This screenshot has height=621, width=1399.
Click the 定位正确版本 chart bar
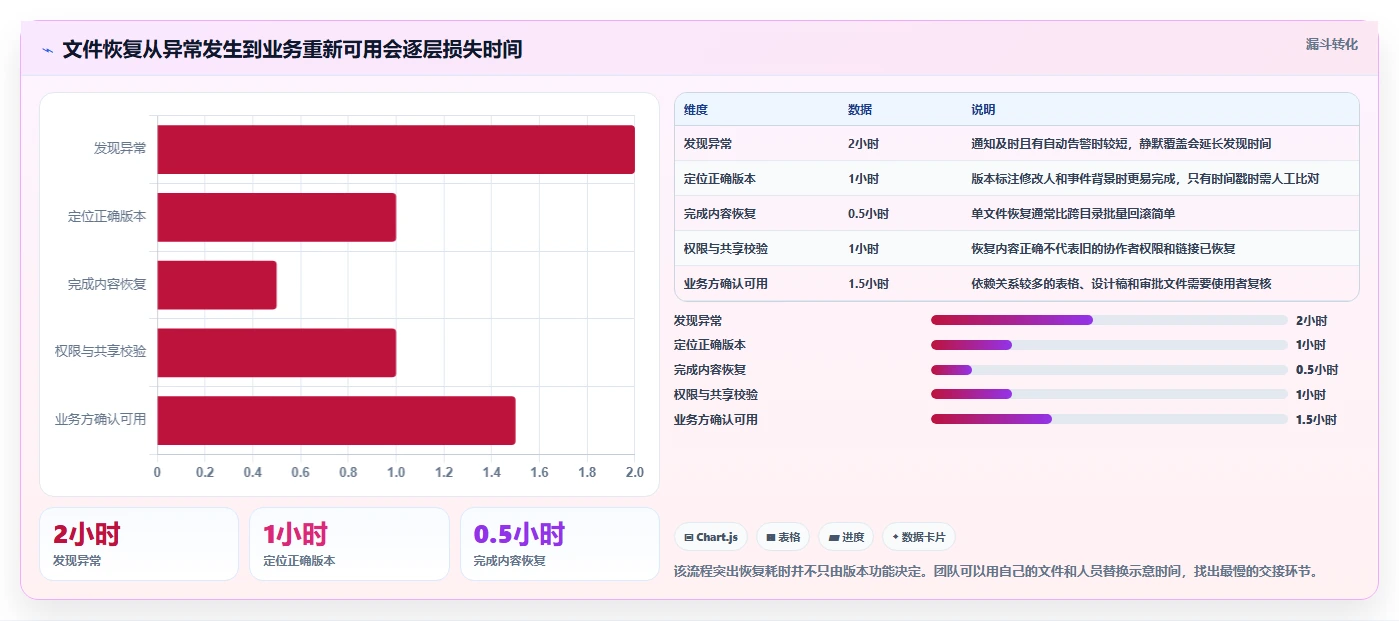277,217
